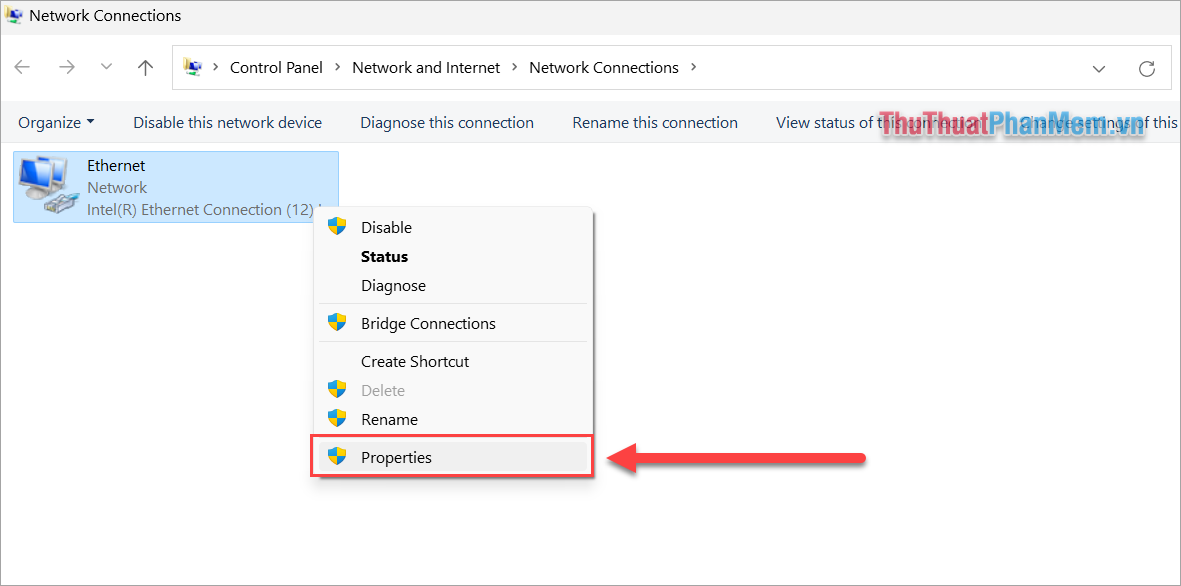The width and height of the screenshot is (1181, 586).
Task: Expand the breadcrumb chevron after Network and Internet
Action: pos(514,67)
